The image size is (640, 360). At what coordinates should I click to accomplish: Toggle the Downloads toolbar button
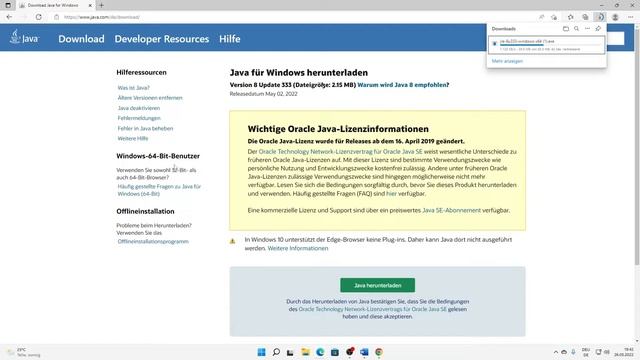point(600,17)
